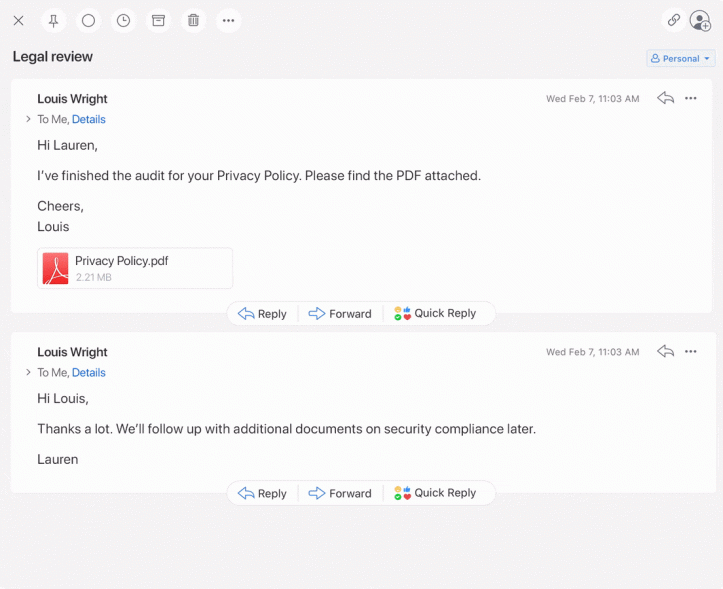Click the 'Cheers,' sign-off line
The height and width of the screenshot is (589, 723).
pyautogui.click(x=60, y=206)
